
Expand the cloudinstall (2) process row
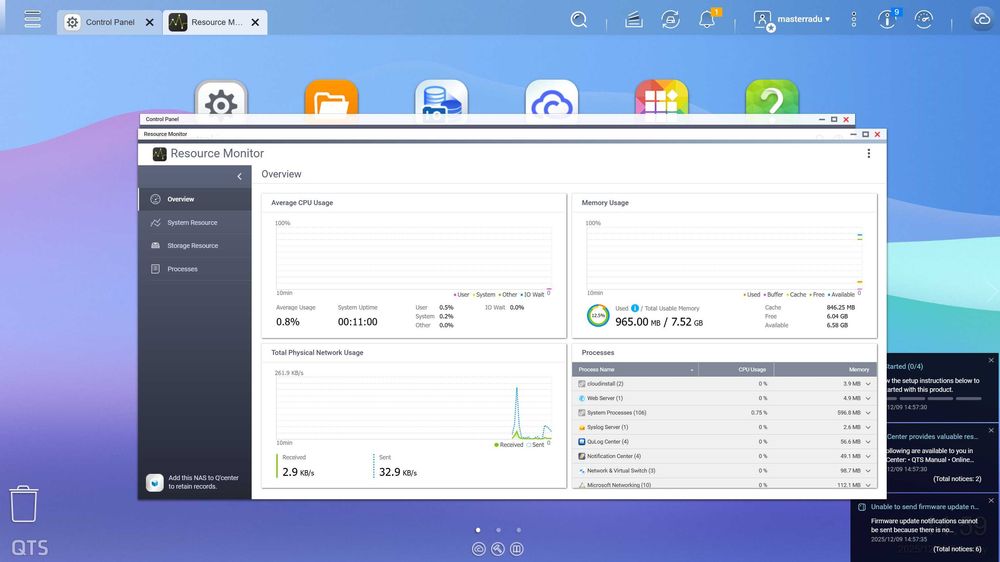(x=868, y=384)
